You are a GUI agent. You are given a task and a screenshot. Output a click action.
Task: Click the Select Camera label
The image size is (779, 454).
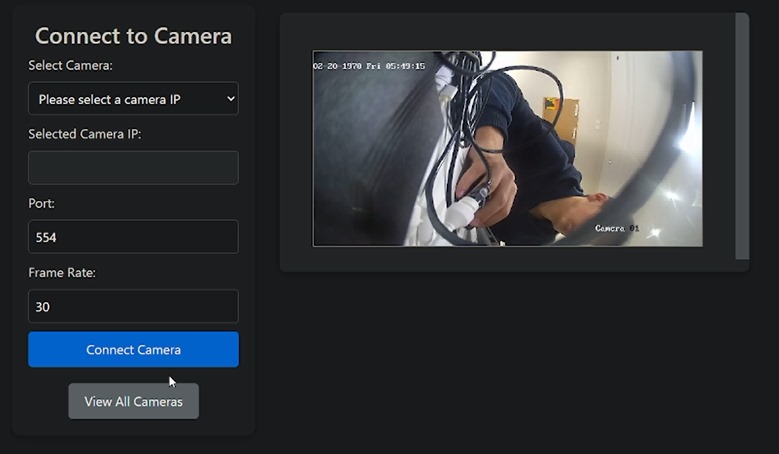[x=70, y=65]
